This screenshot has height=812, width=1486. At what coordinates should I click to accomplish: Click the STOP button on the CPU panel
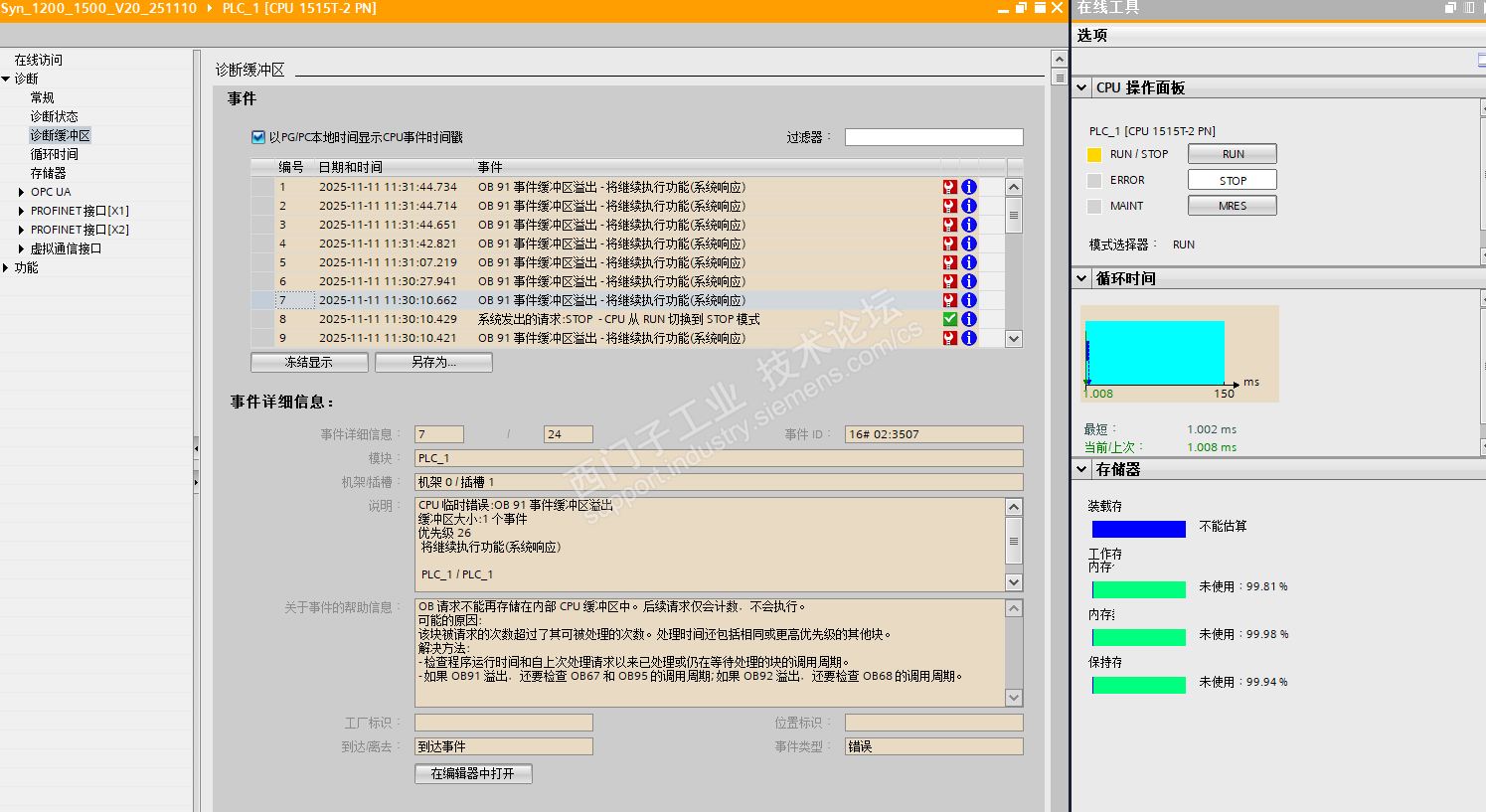pos(1233,180)
